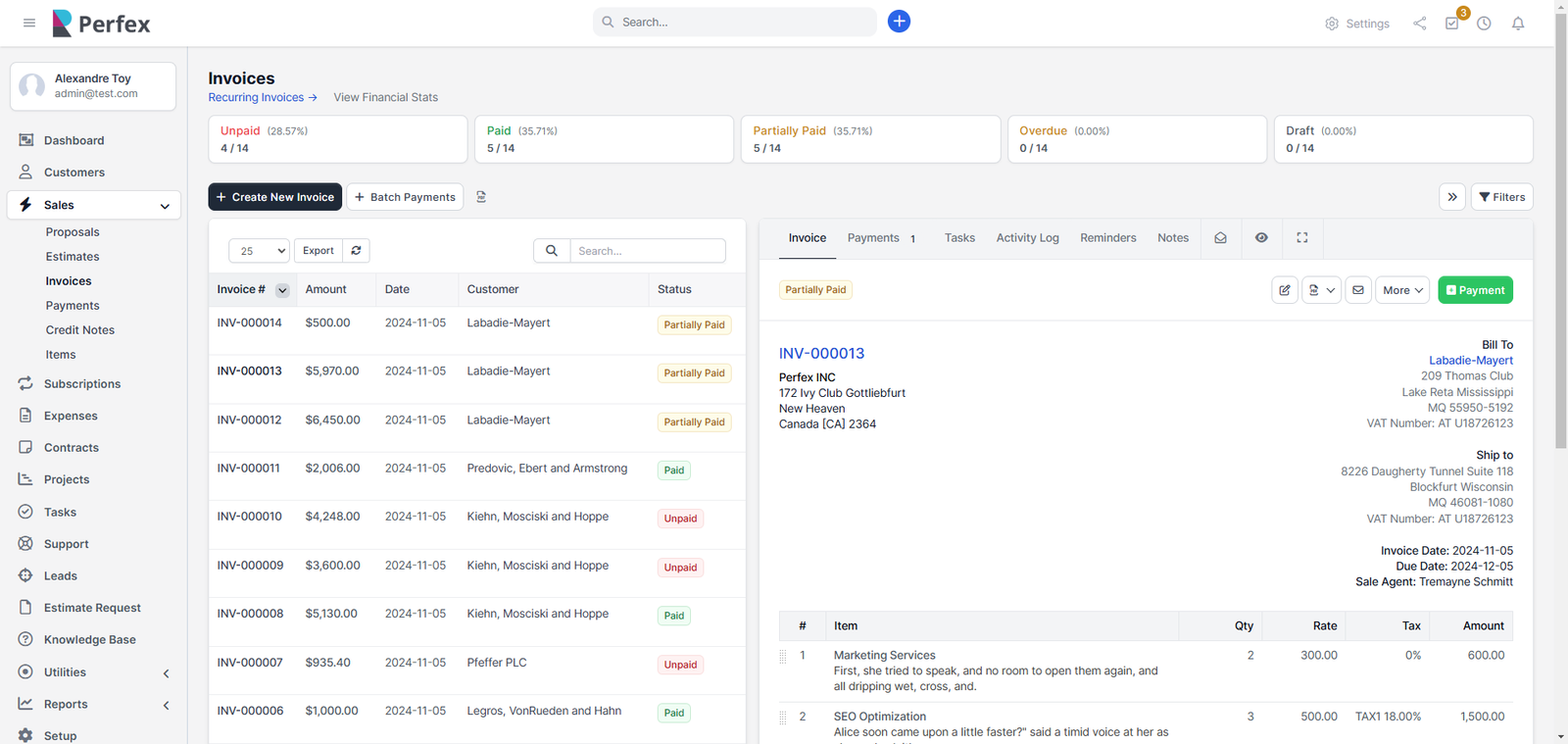Open the timesheets clock icon
Viewport: 1568px width, 744px height.
click(x=1484, y=24)
